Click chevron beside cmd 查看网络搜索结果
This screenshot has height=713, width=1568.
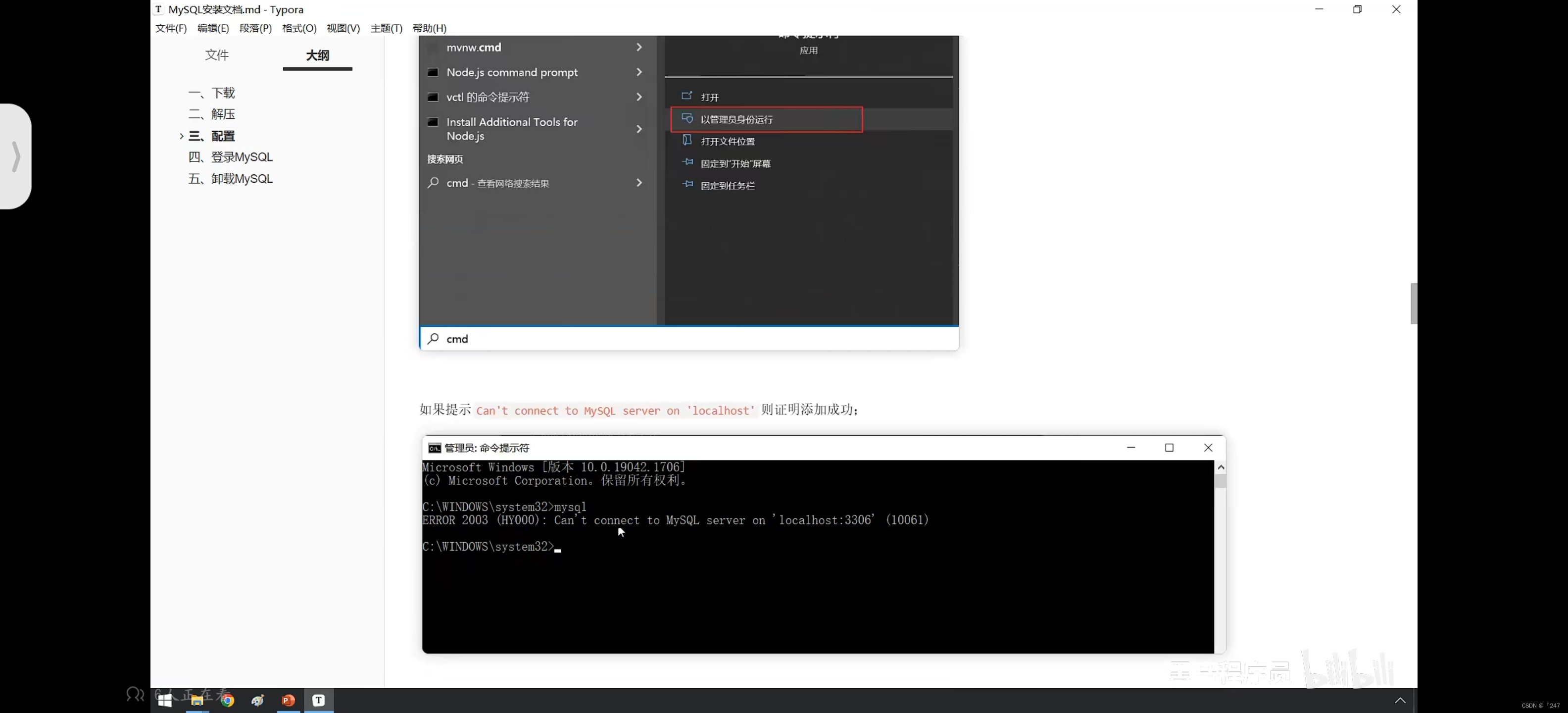[x=639, y=183]
